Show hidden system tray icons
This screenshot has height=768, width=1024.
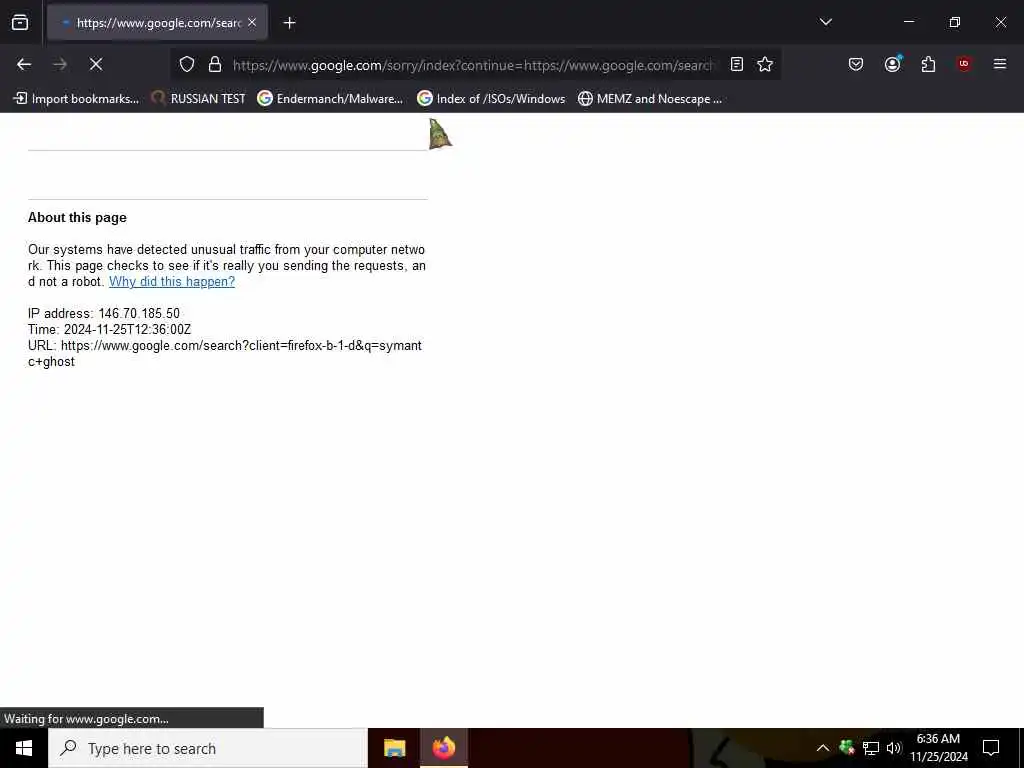[823, 748]
